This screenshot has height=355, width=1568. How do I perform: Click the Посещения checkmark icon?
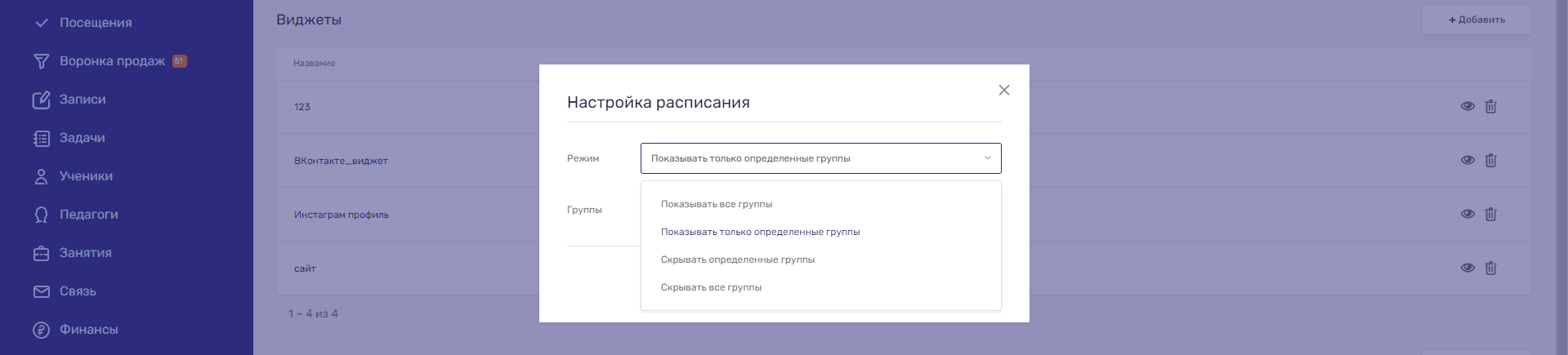tap(42, 23)
